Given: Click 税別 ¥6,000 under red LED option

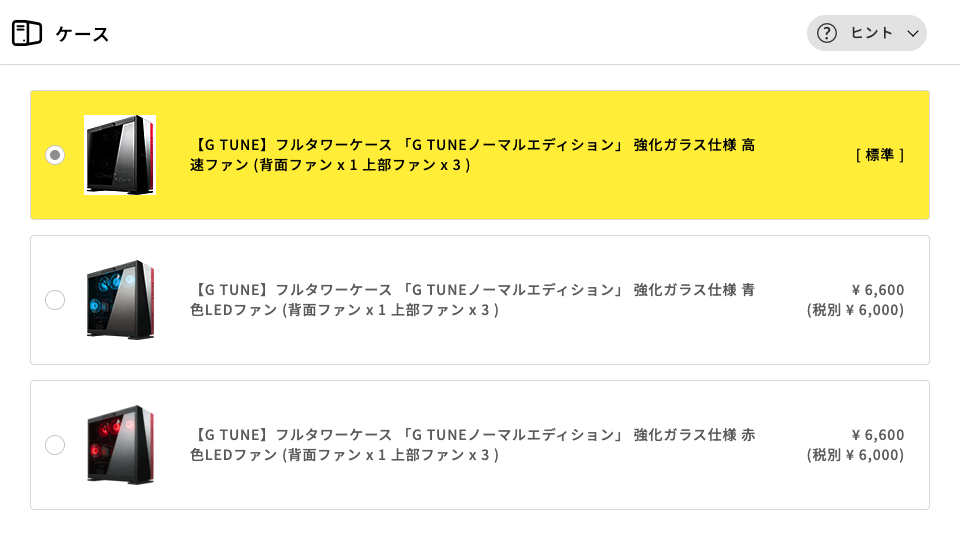Looking at the screenshot, I should 855,455.
